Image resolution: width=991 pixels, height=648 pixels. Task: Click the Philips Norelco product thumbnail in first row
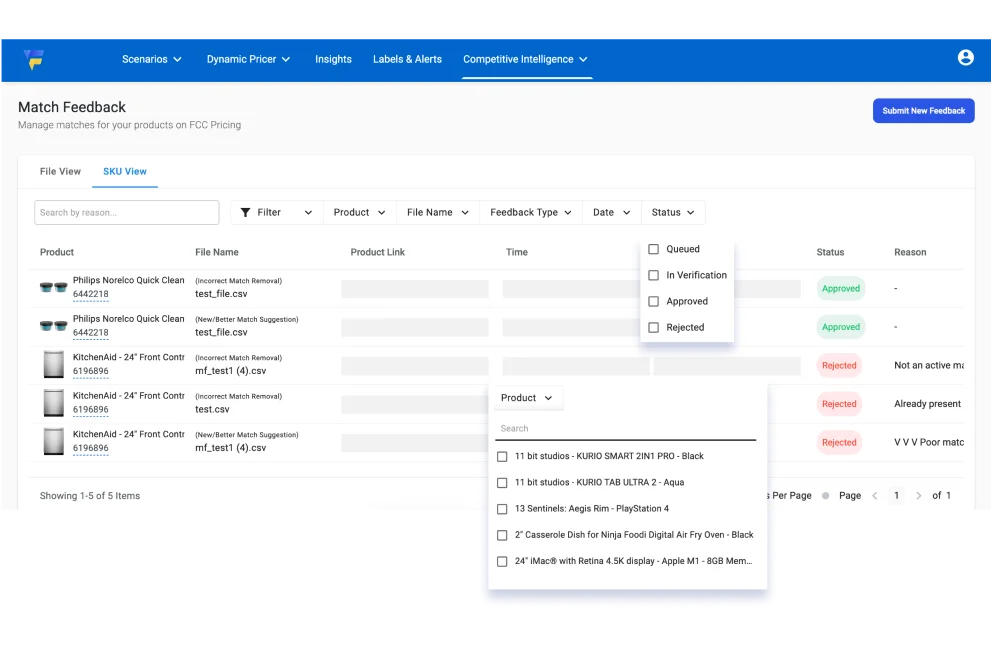click(54, 287)
